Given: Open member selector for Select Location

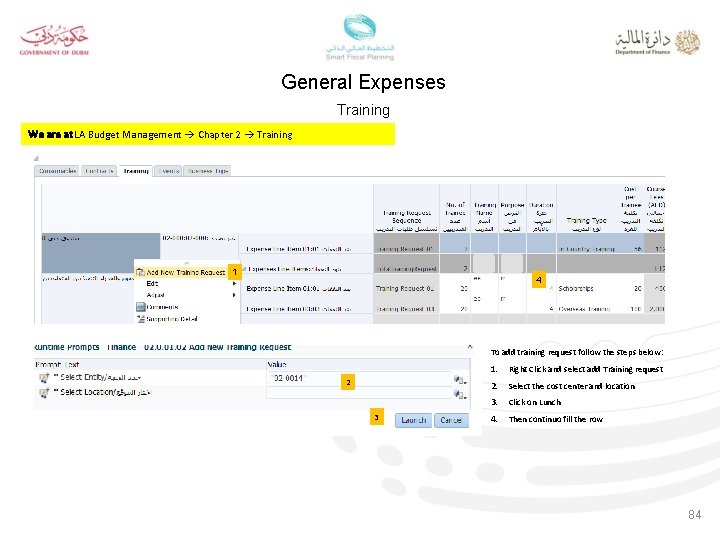Looking at the screenshot, I should [460, 394].
